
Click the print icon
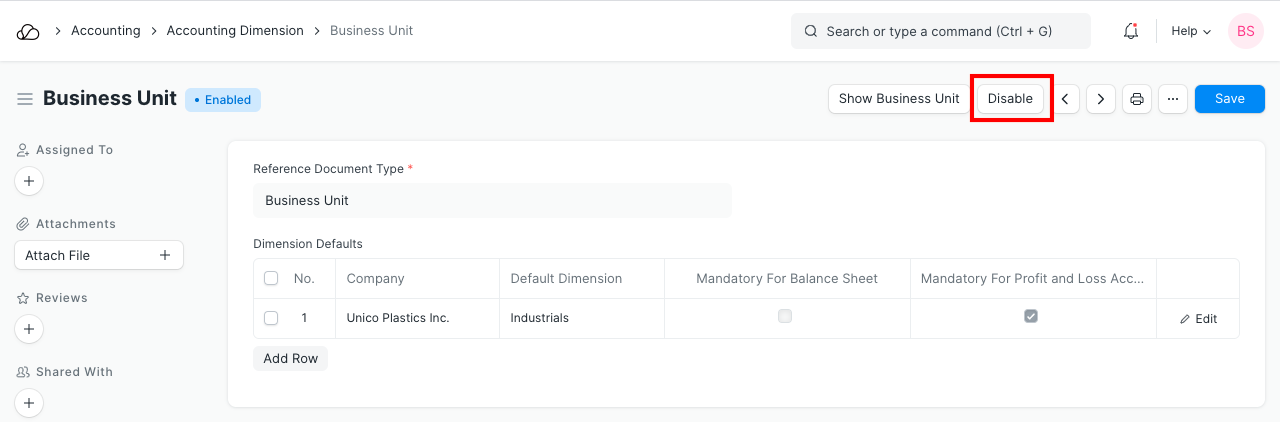point(1136,99)
